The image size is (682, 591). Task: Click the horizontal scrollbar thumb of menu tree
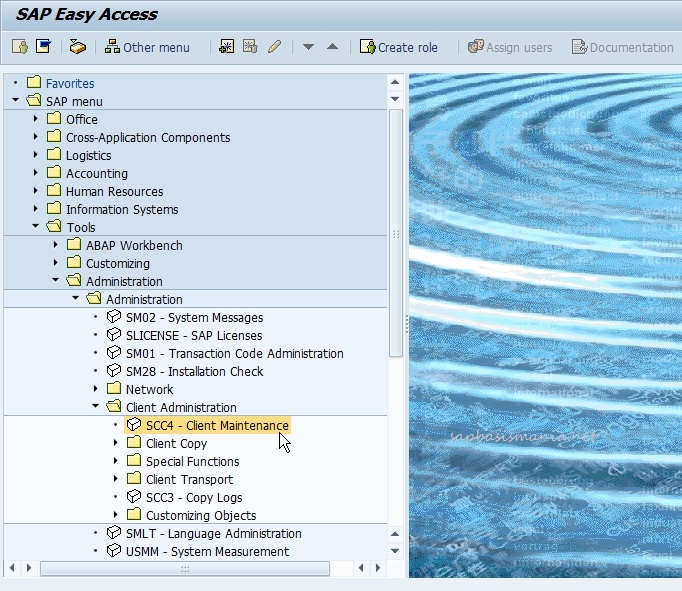click(185, 568)
